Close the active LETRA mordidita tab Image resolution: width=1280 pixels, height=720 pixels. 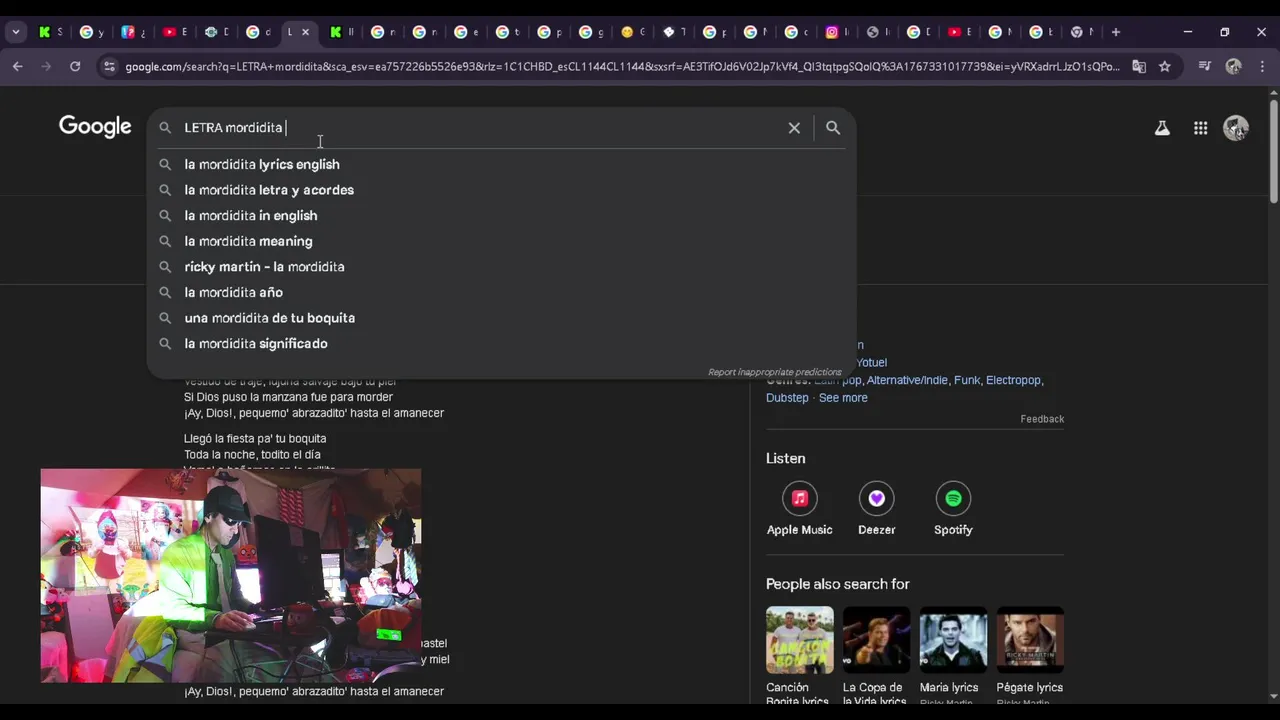305,32
